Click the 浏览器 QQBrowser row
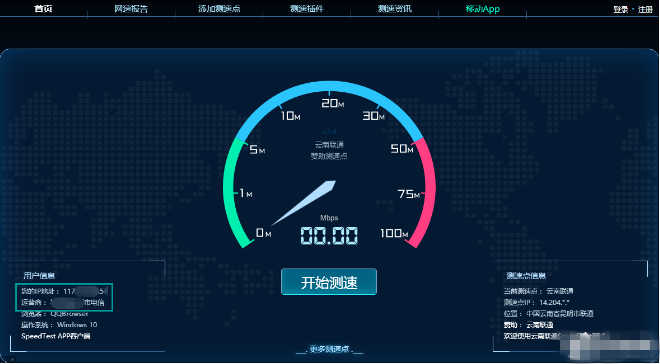The width and height of the screenshot is (660, 364). click(55, 314)
